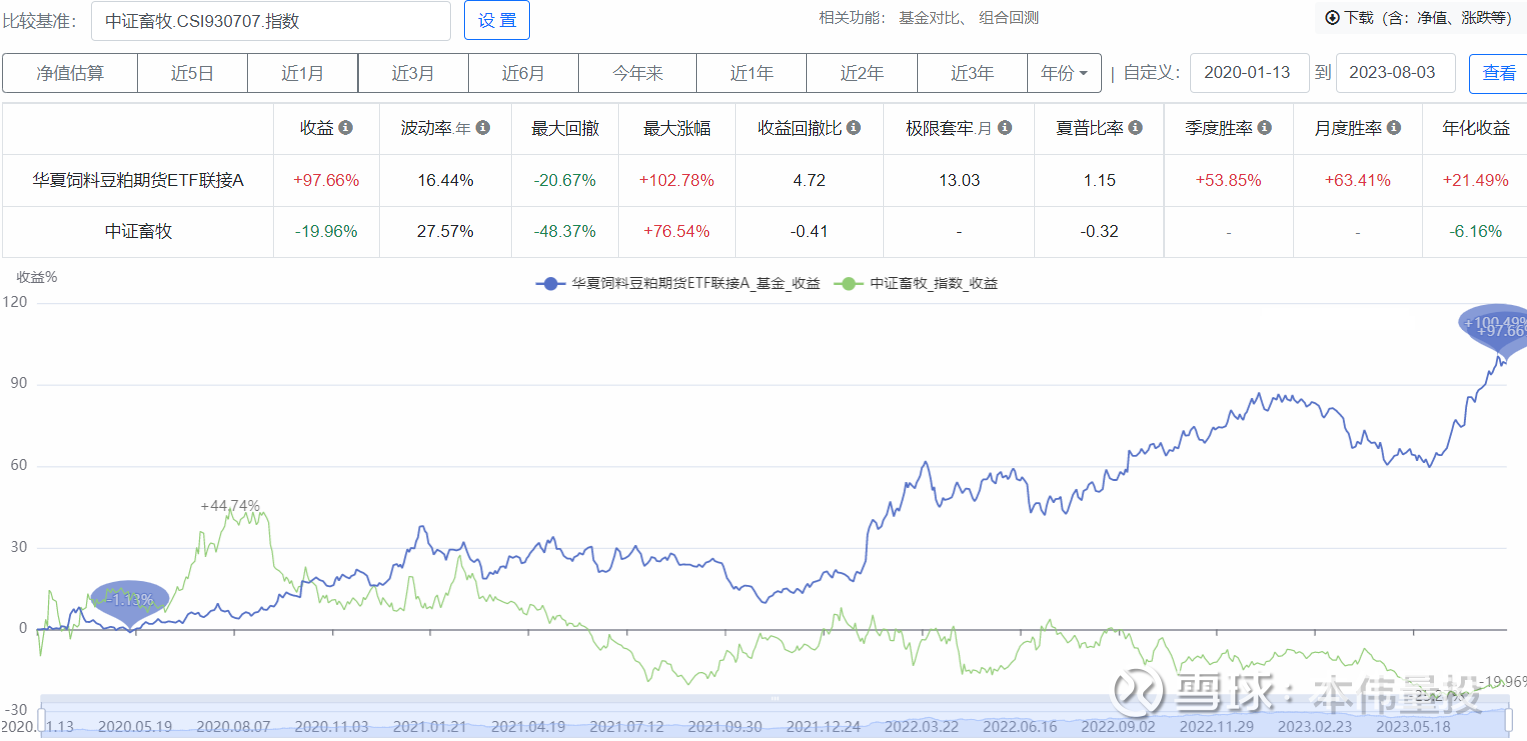Click the 4.72 return-drawdown ratio cell

(808, 180)
